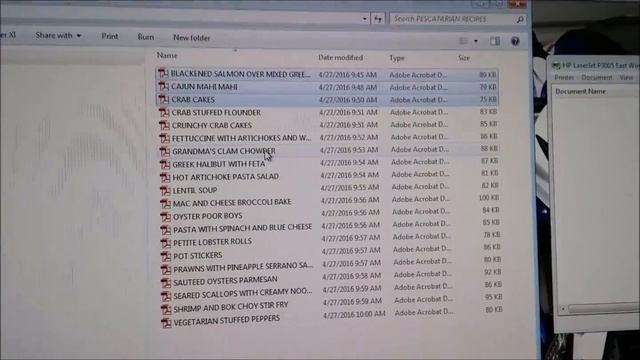Select file name SAUTEED OYSTERS PARMESAN
This screenshot has width=640, height=360.
pyautogui.click(x=225, y=281)
